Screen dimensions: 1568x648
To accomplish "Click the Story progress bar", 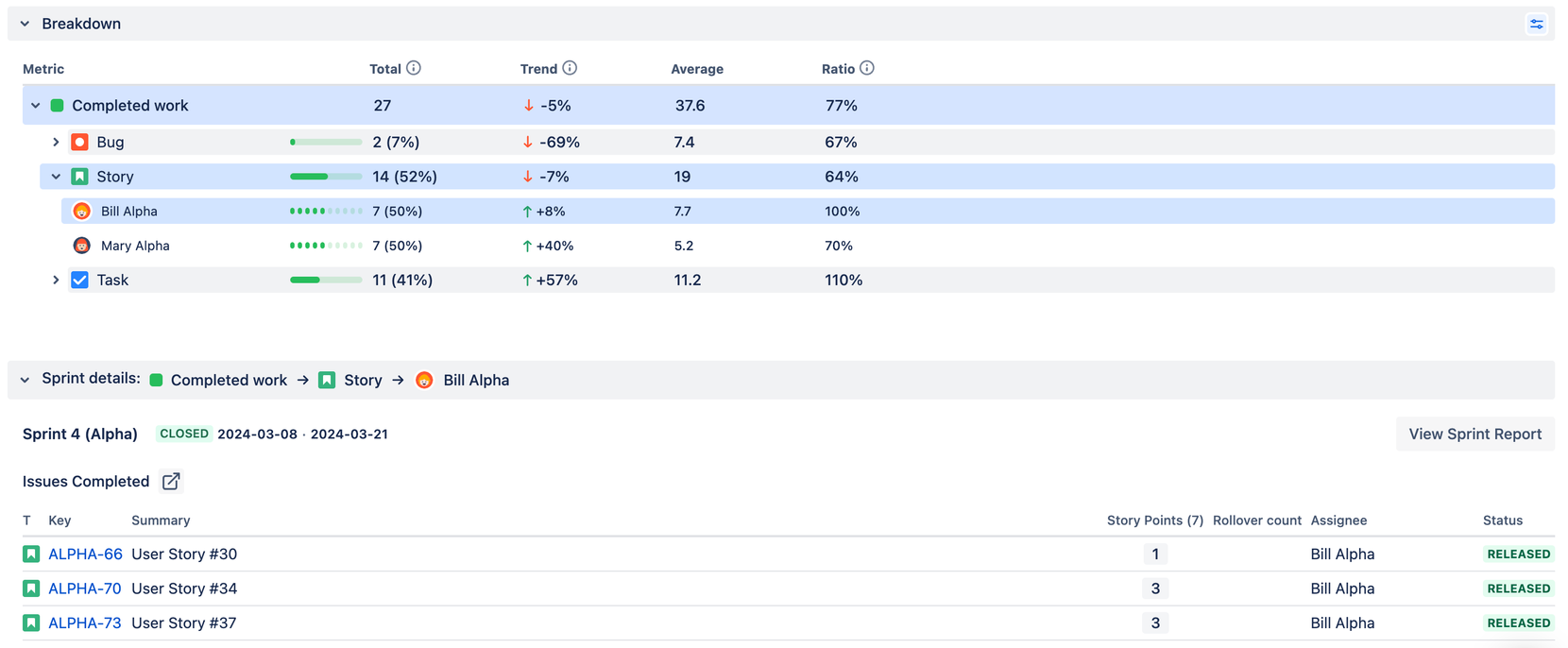I will coord(326,177).
